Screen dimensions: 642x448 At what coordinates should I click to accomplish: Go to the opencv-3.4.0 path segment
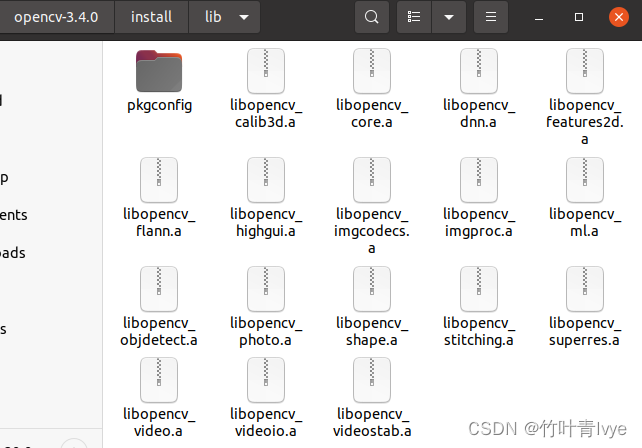[x=56, y=17]
